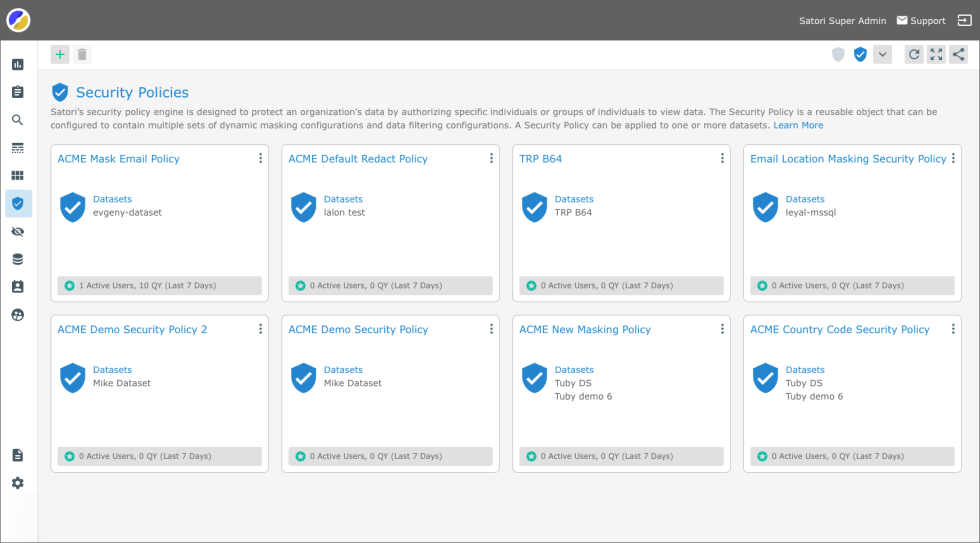Click the share icon
Image resolution: width=980 pixels, height=543 pixels.
[x=958, y=54]
